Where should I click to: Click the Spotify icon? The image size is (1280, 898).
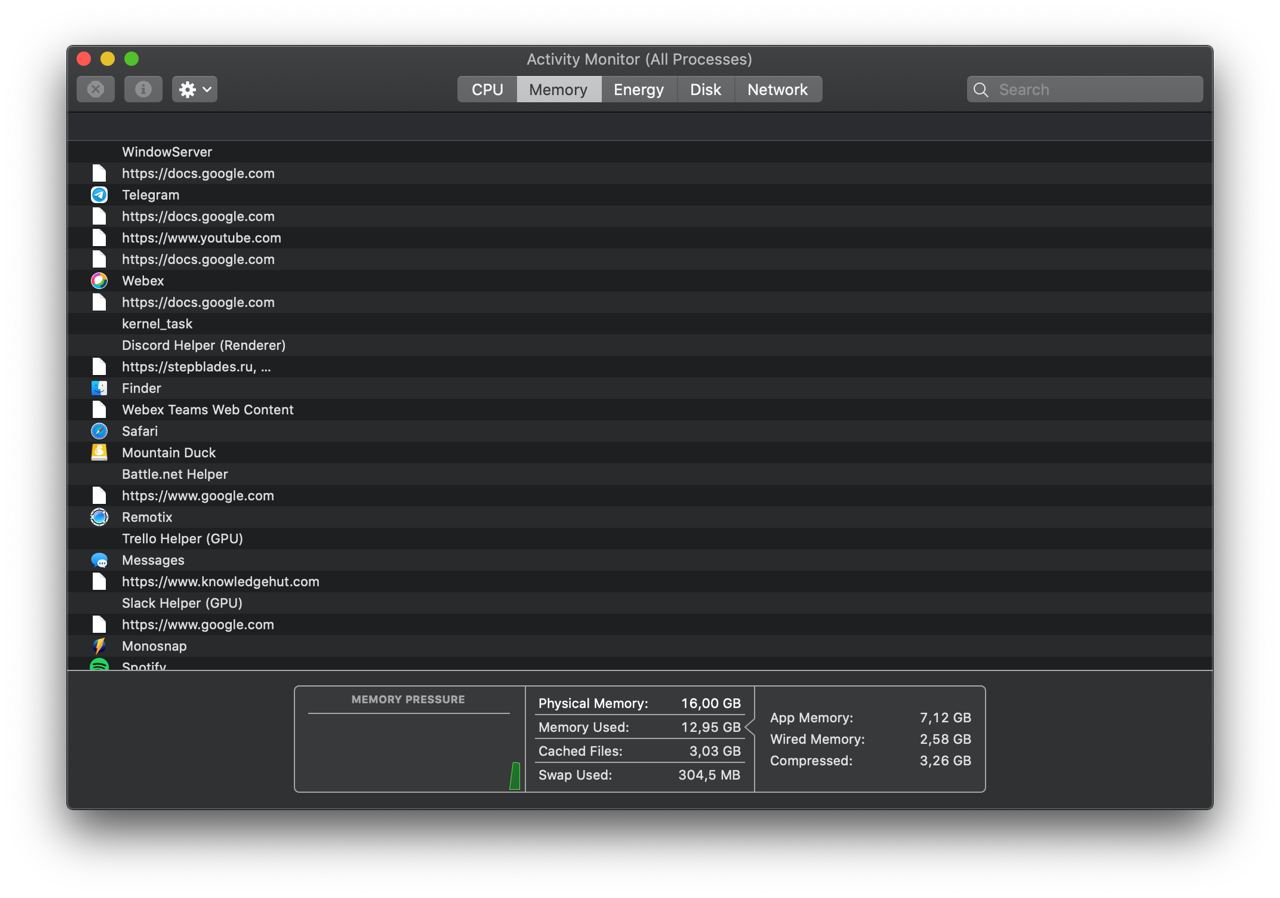point(99,665)
